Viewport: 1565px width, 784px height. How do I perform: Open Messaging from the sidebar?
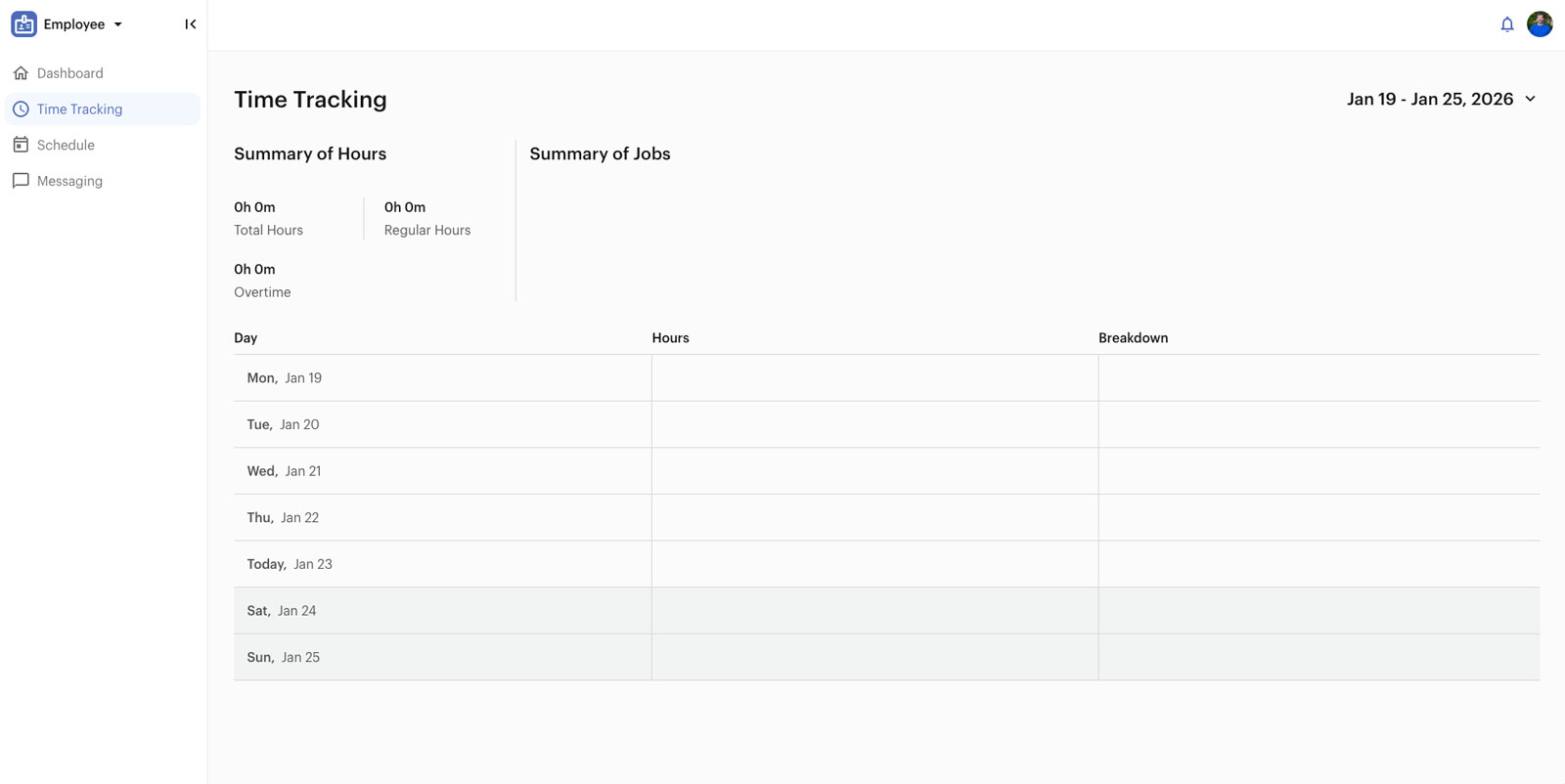coord(69,181)
